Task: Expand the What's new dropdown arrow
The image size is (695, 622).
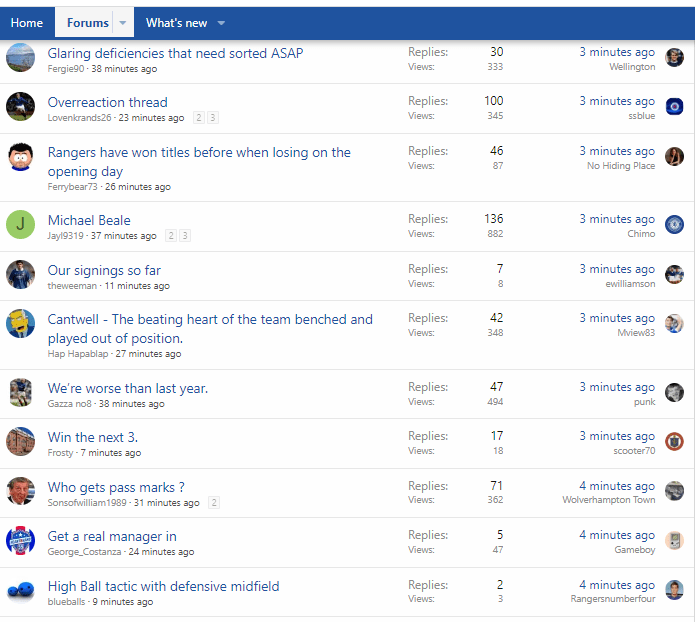Action: click(x=221, y=23)
